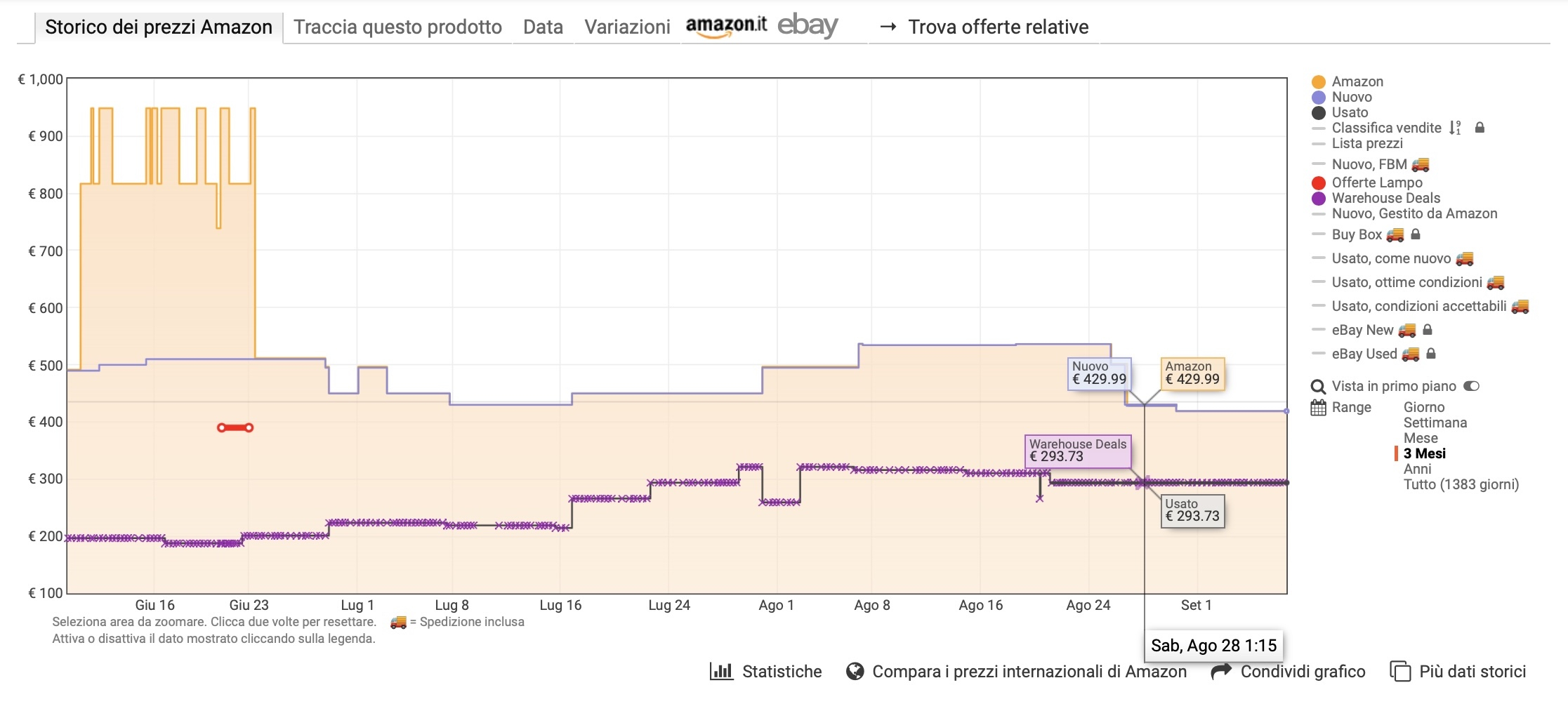Open the amazon.it logo tab
Image resolution: width=1568 pixels, height=711 pixels.
pyautogui.click(x=726, y=26)
